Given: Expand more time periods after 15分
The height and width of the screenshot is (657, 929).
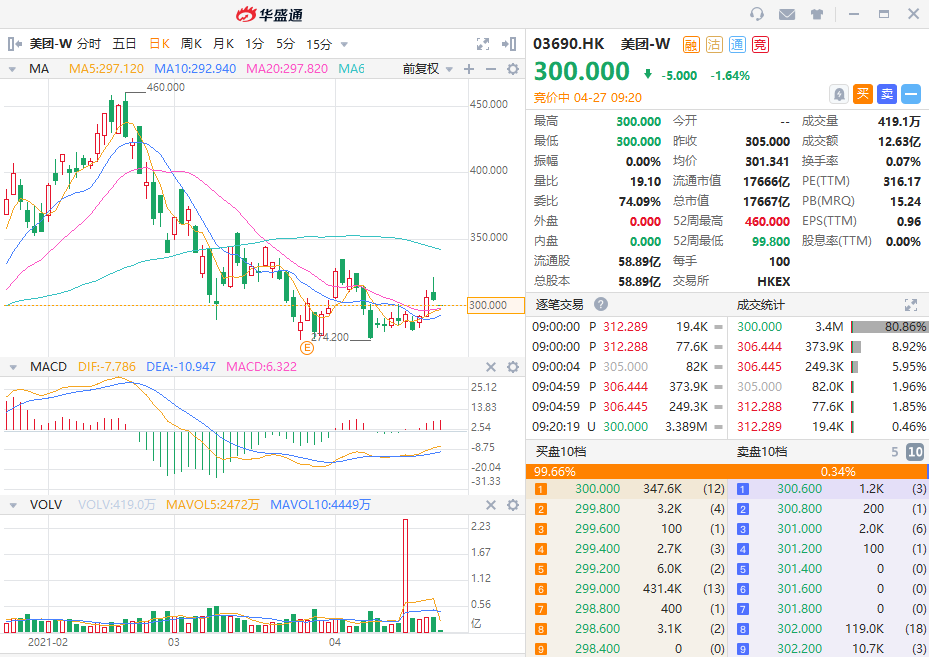Looking at the screenshot, I should point(345,44).
